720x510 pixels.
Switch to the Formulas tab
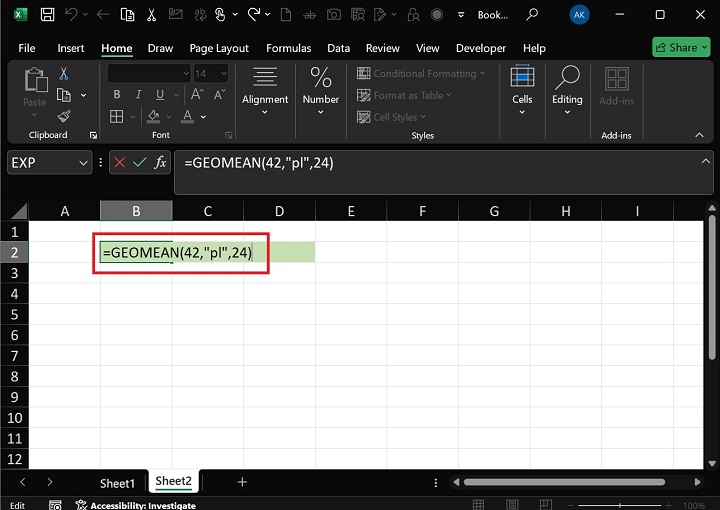(x=288, y=48)
